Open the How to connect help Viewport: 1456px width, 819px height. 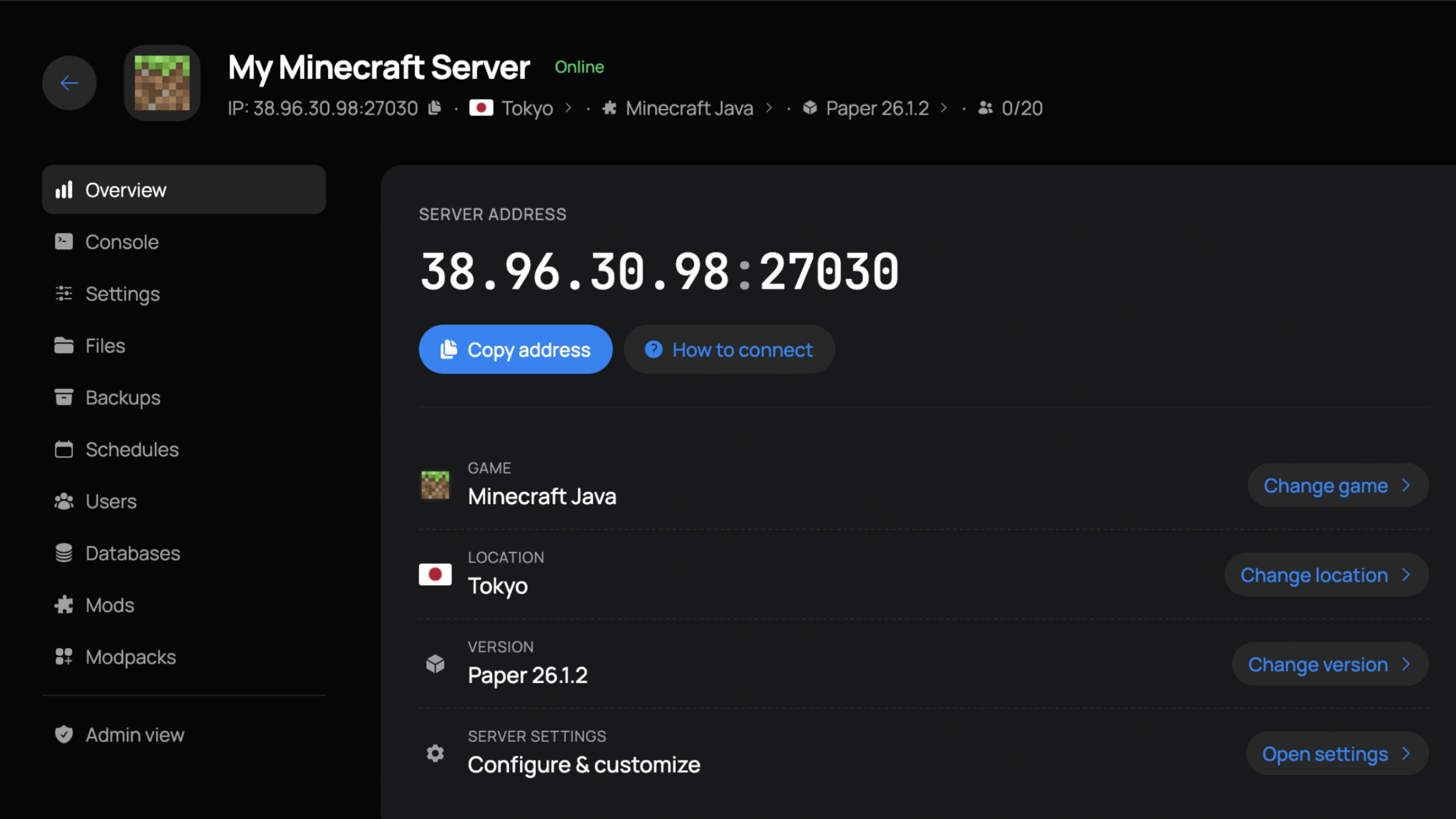(x=729, y=349)
